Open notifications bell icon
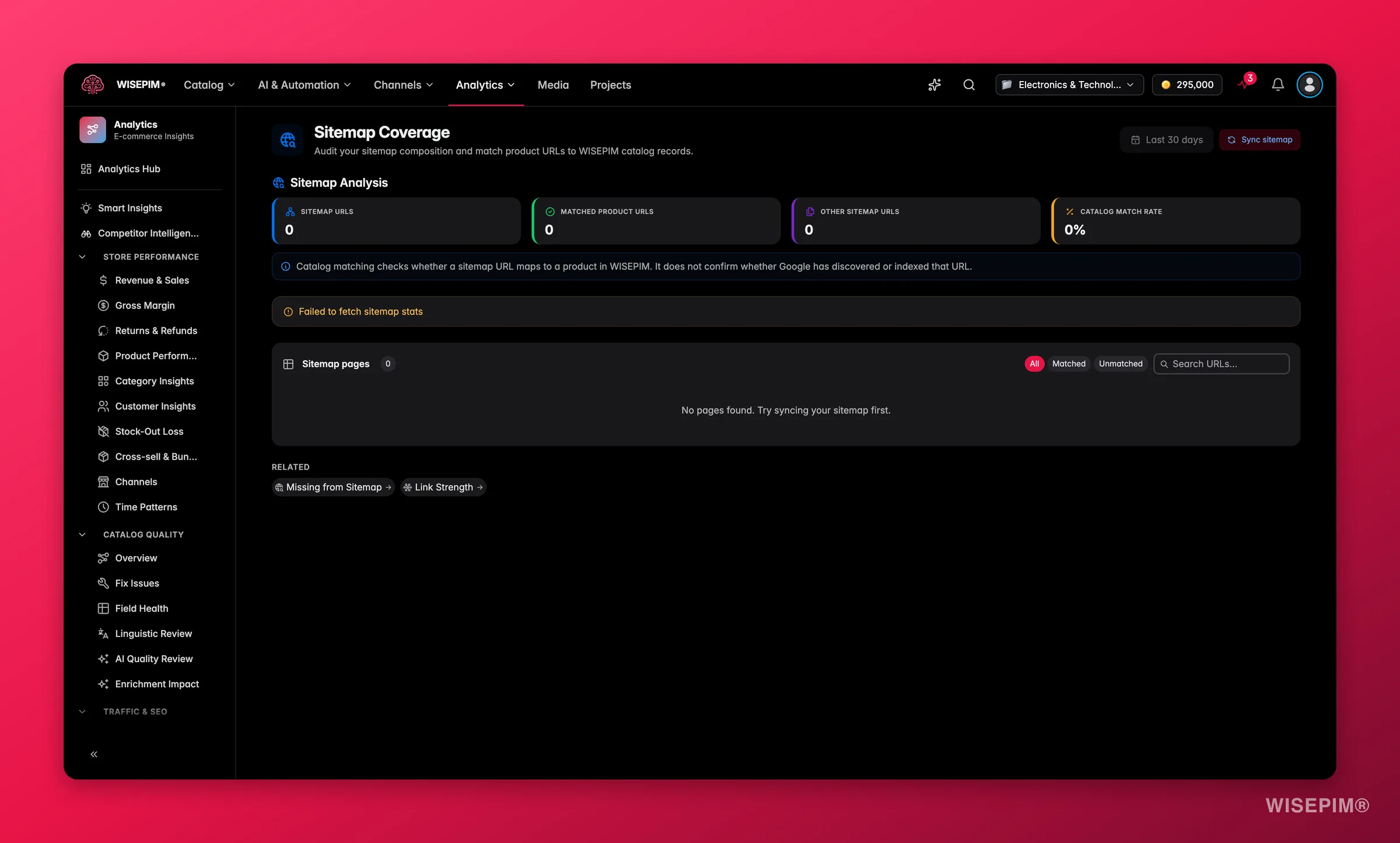The height and width of the screenshot is (843, 1400). point(1277,85)
